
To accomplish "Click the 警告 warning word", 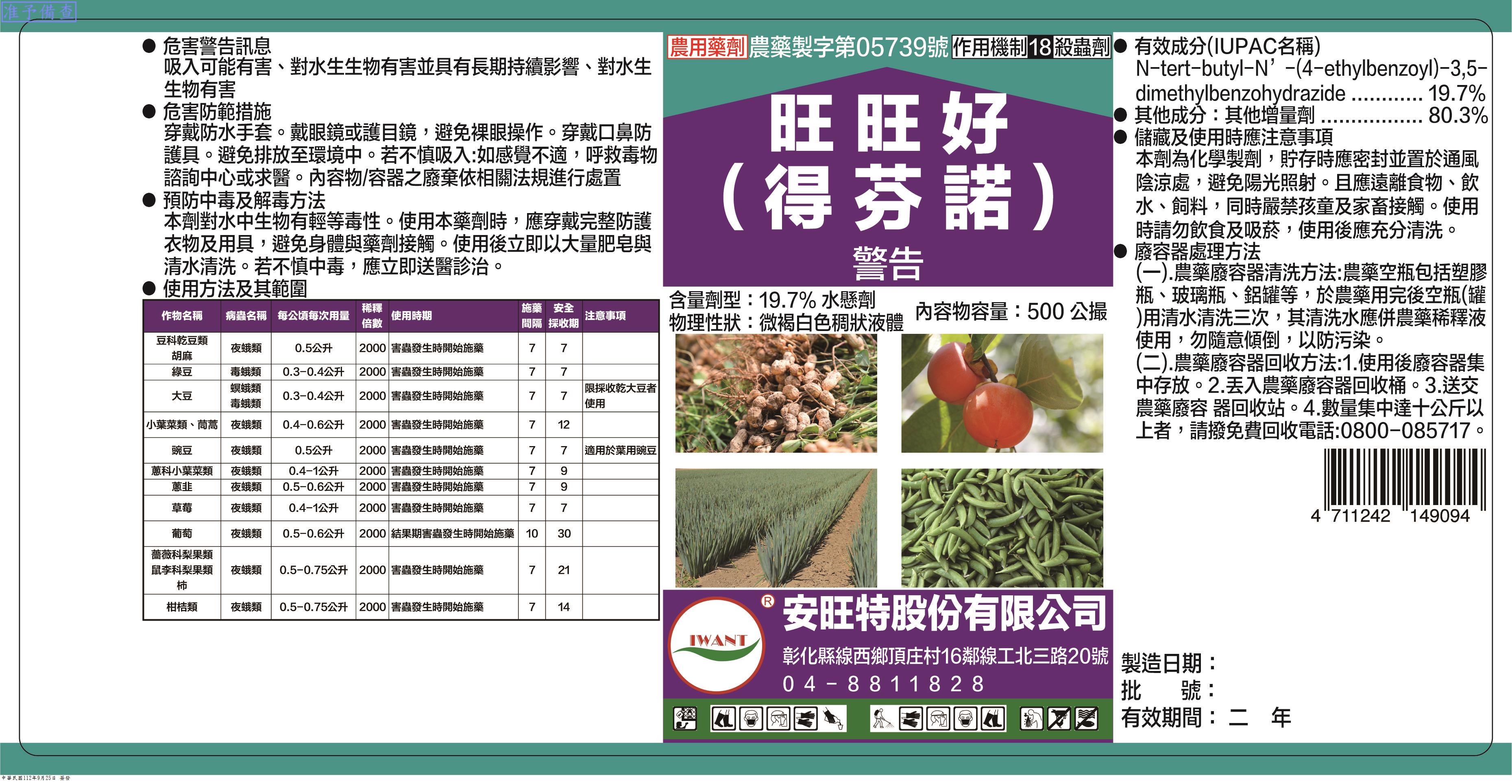I will pyautogui.click(x=888, y=264).
